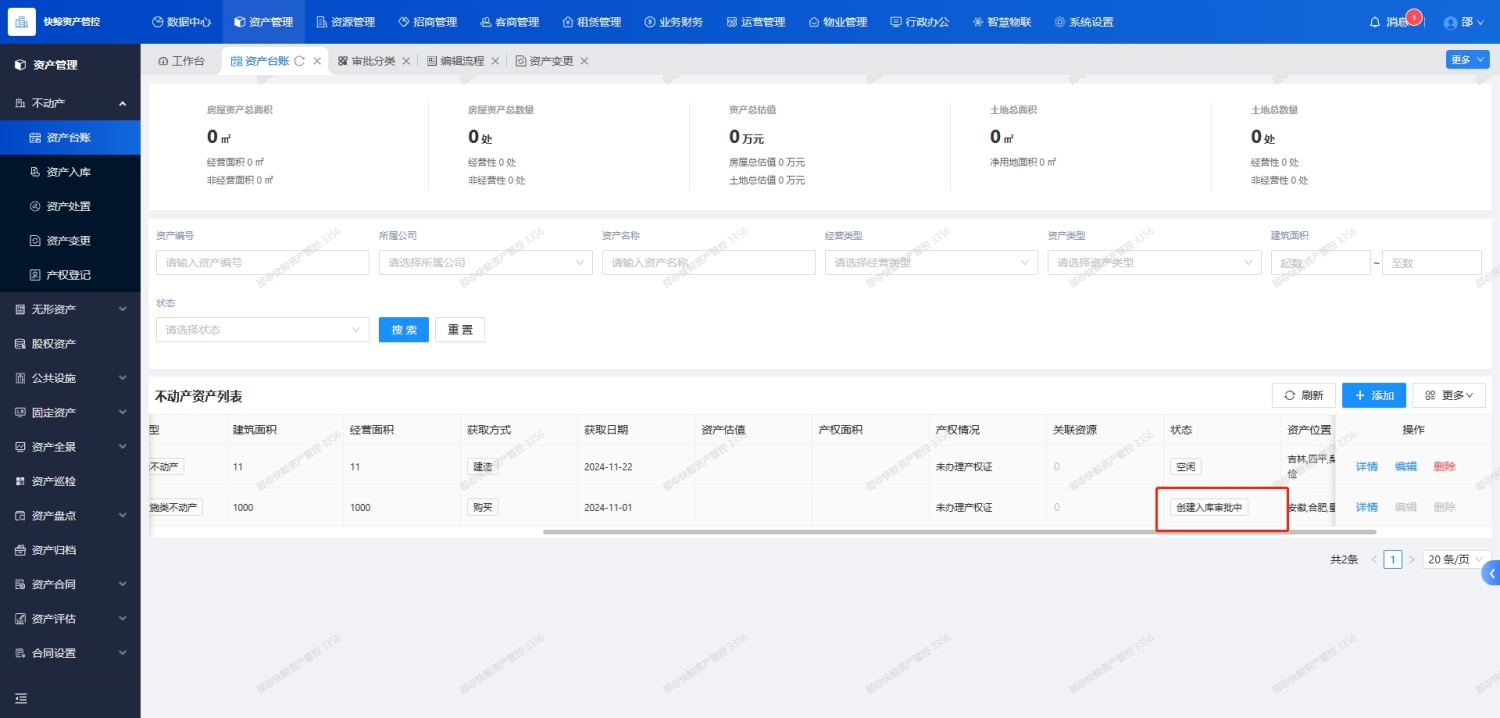Expand the 合同设置 sidebar group
Viewport: 1500px width, 718px height.
coord(70,653)
